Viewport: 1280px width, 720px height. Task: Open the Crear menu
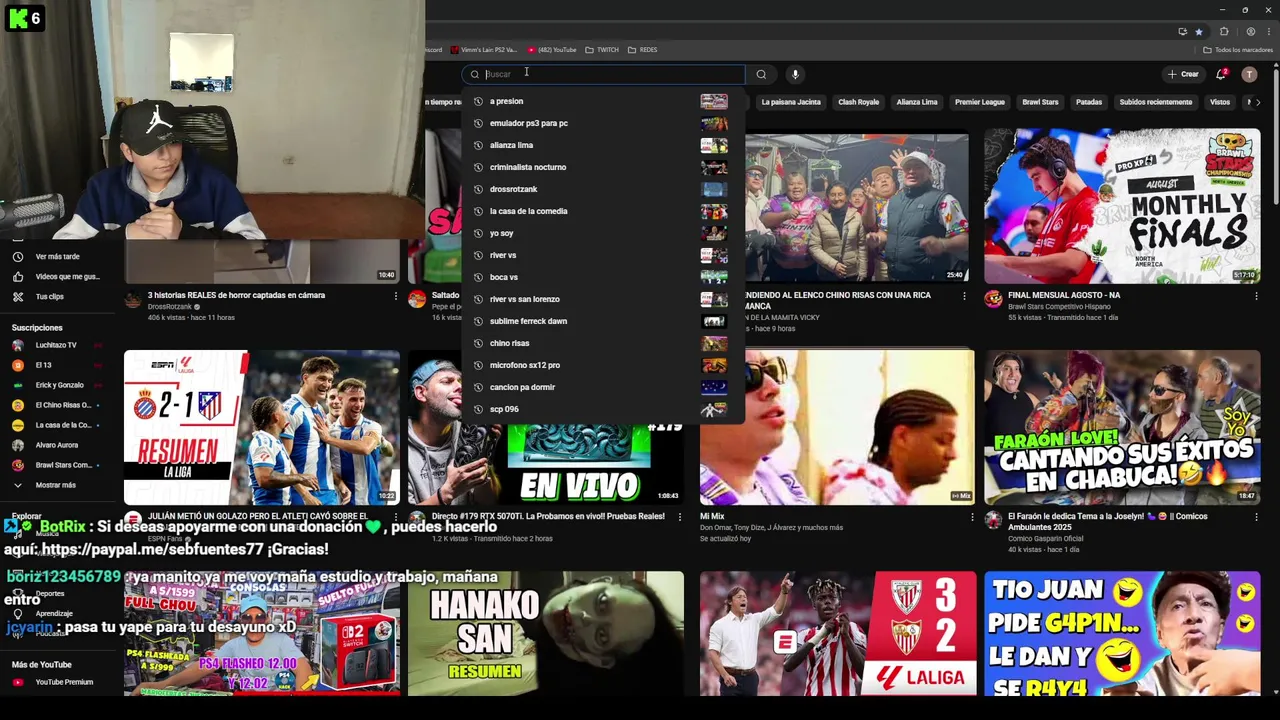(x=1183, y=74)
